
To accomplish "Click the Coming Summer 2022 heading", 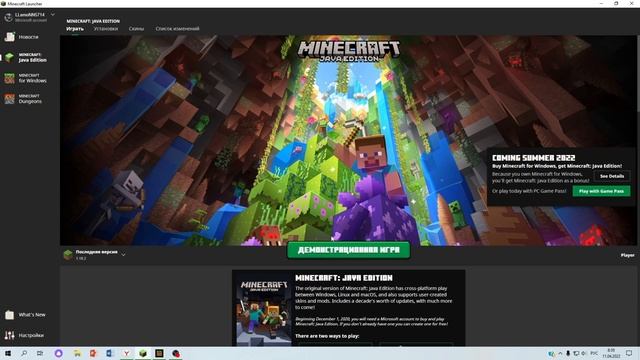I will pos(533,158).
